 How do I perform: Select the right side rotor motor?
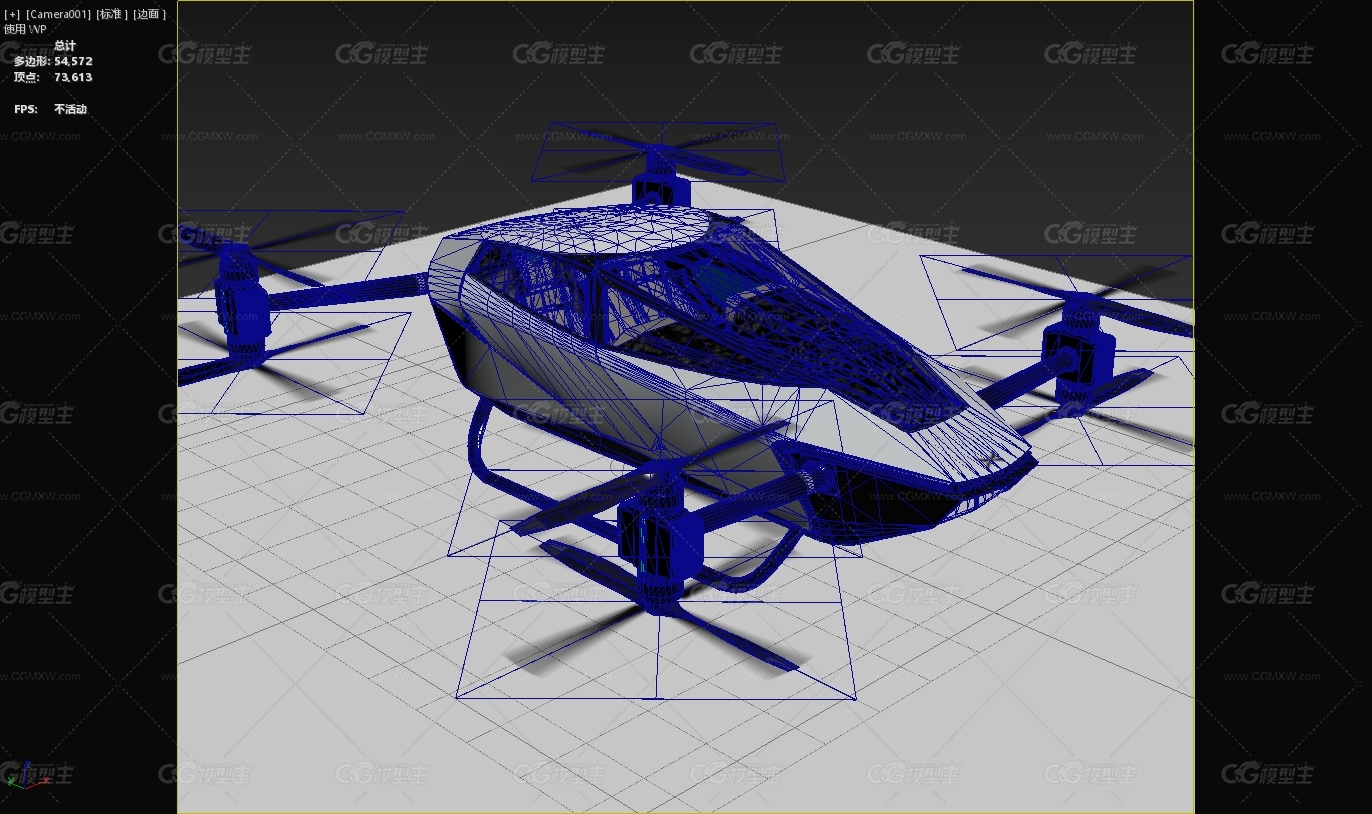pos(1078,355)
